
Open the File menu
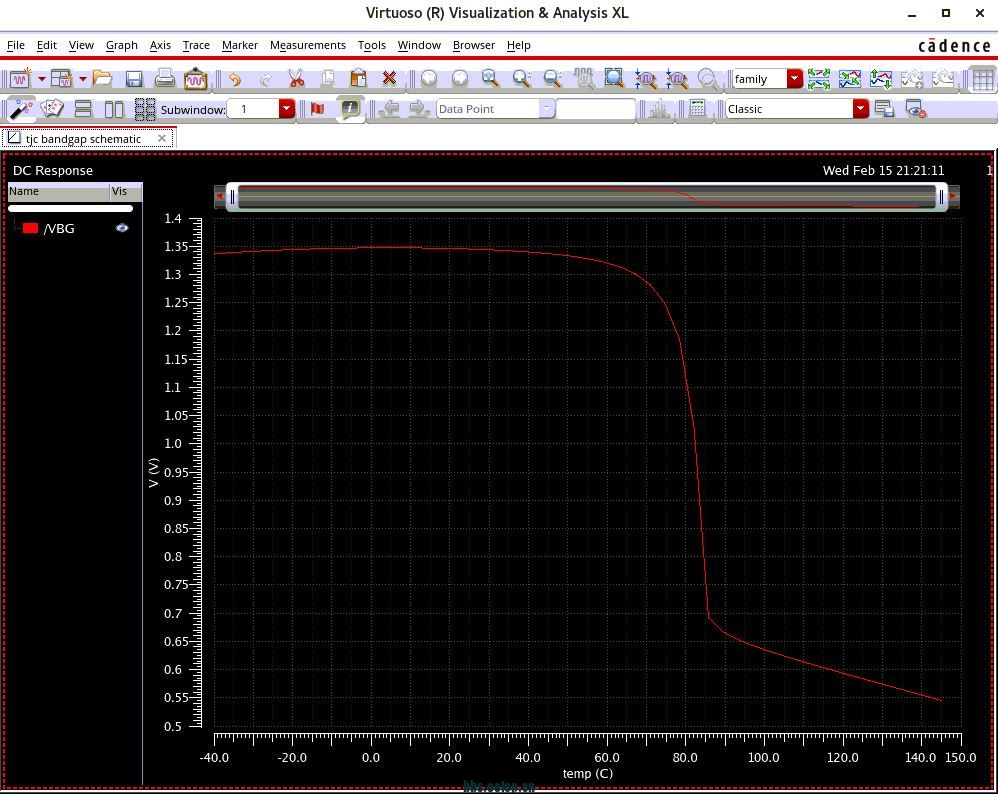point(16,45)
